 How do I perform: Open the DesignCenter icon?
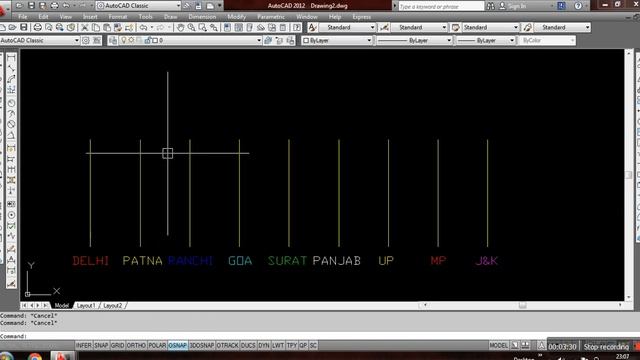pos(239,27)
